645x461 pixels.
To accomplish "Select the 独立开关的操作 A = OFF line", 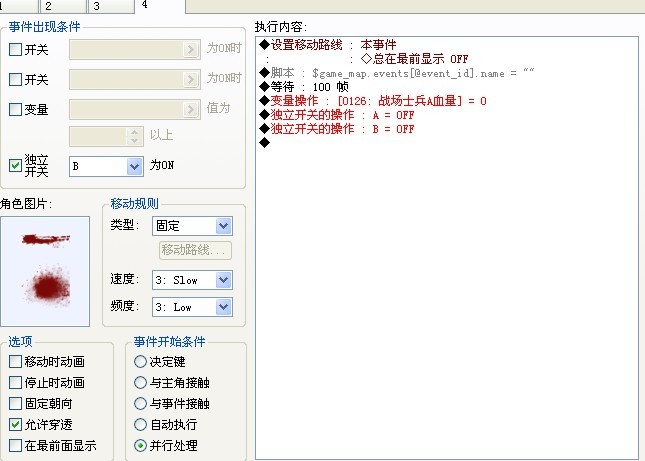I will point(337,115).
